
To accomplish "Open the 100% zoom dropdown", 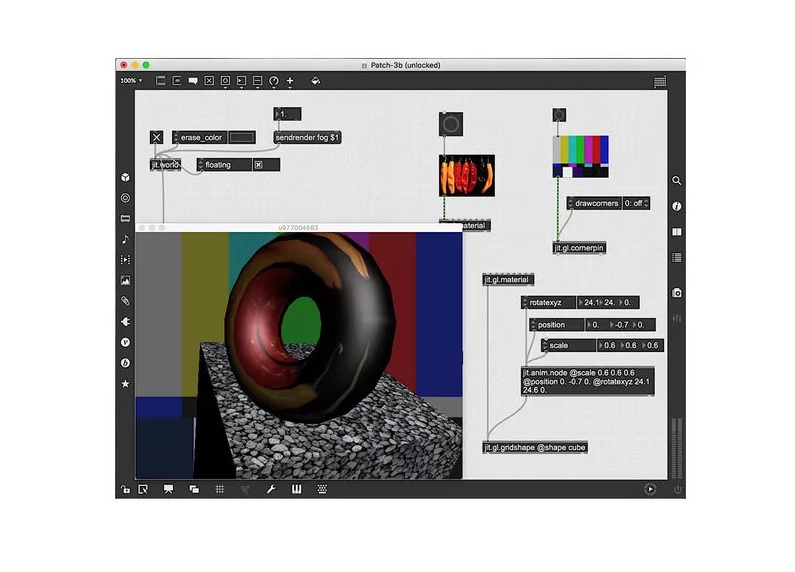I will click(131, 81).
